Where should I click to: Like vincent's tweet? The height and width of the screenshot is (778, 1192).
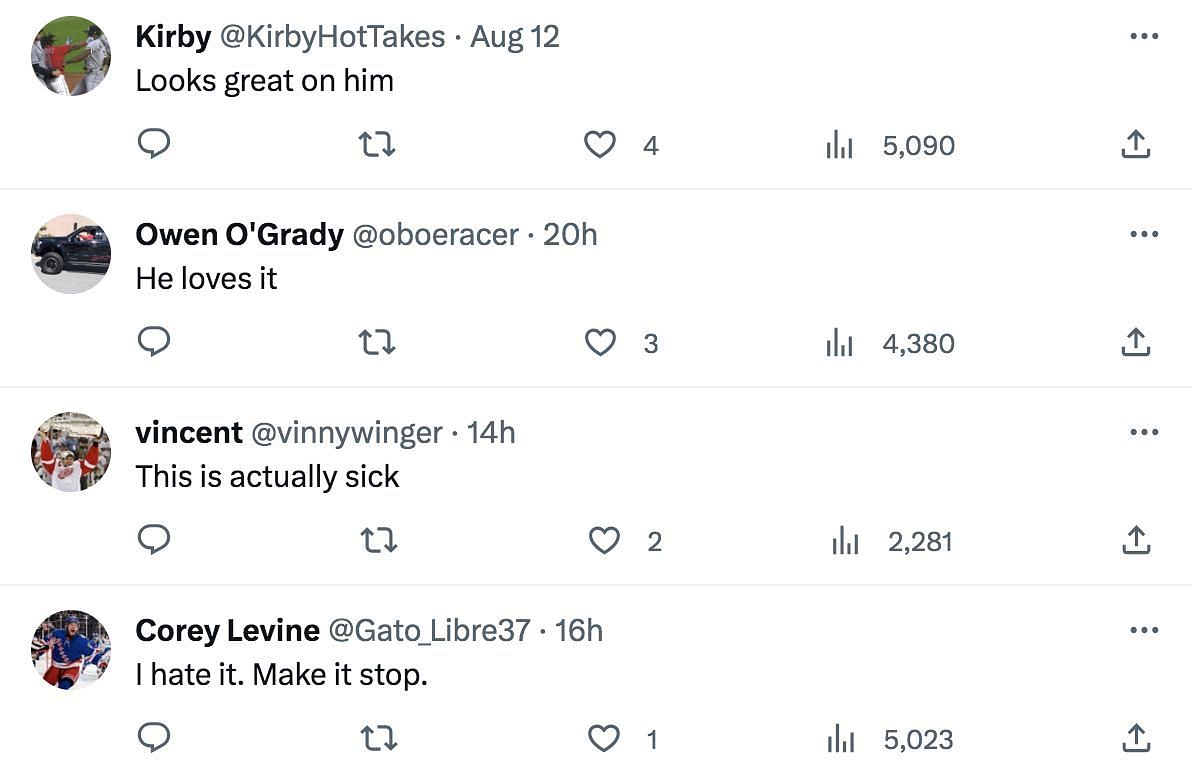point(603,542)
